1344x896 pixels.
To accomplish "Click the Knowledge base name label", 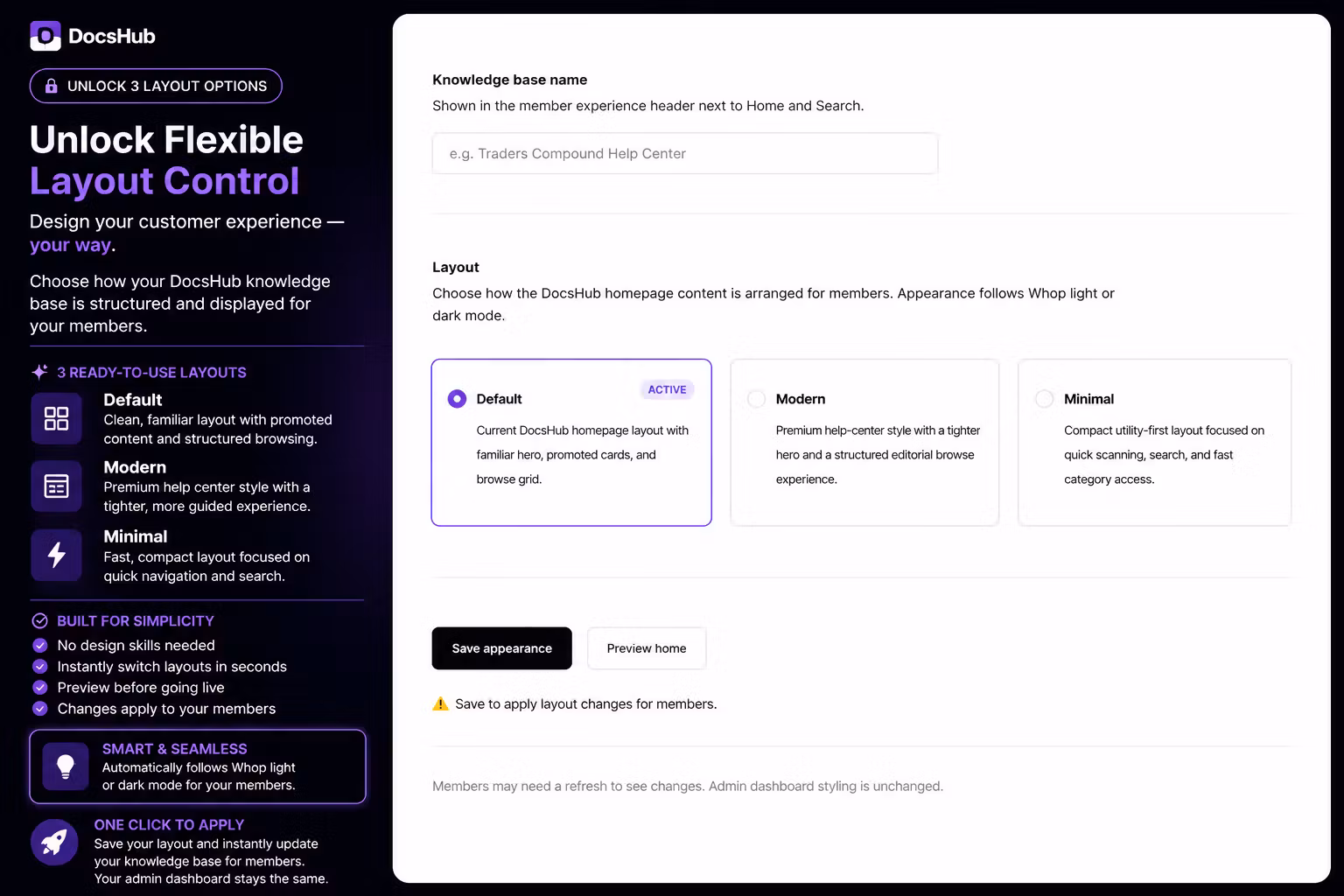I will click(x=509, y=80).
